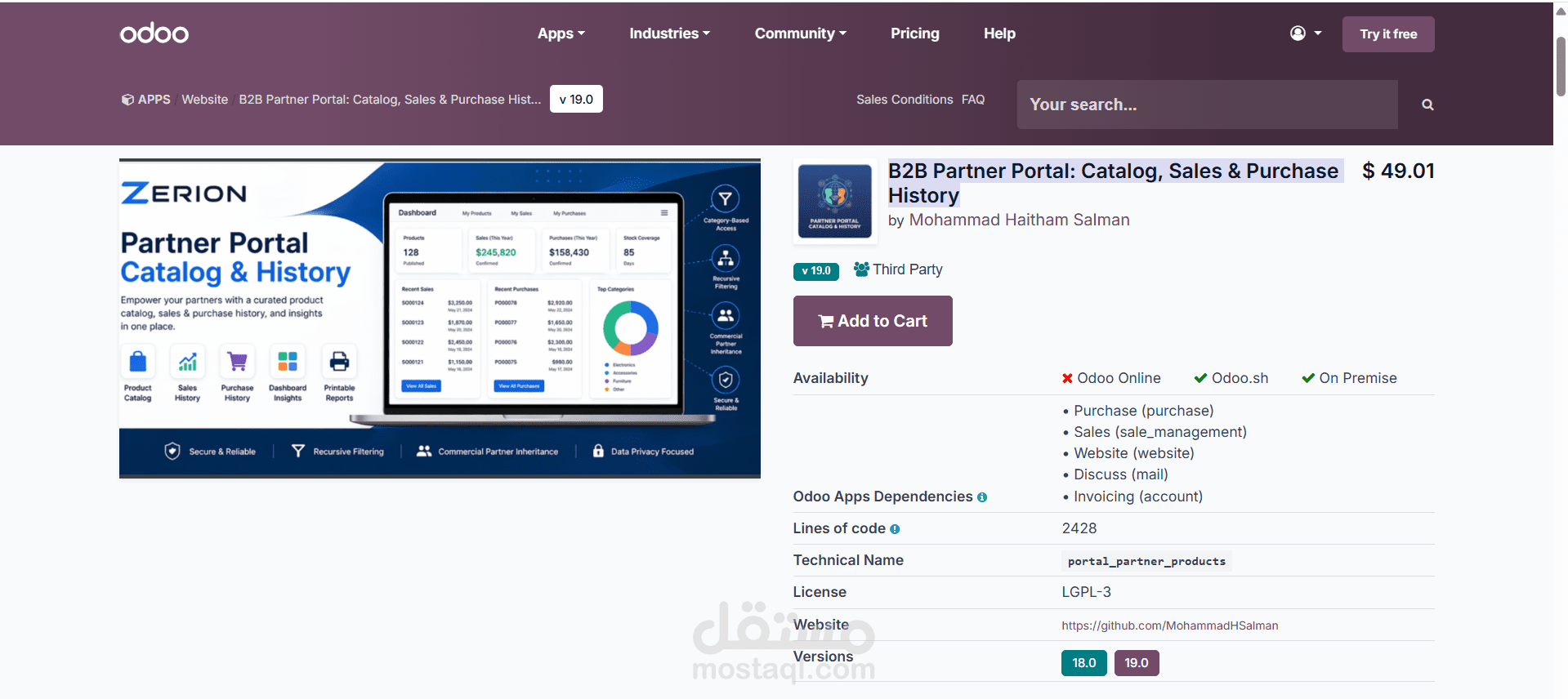Open the Odoo logo homepage
Image resolution: width=1568 pixels, height=699 pixels.
(x=154, y=33)
